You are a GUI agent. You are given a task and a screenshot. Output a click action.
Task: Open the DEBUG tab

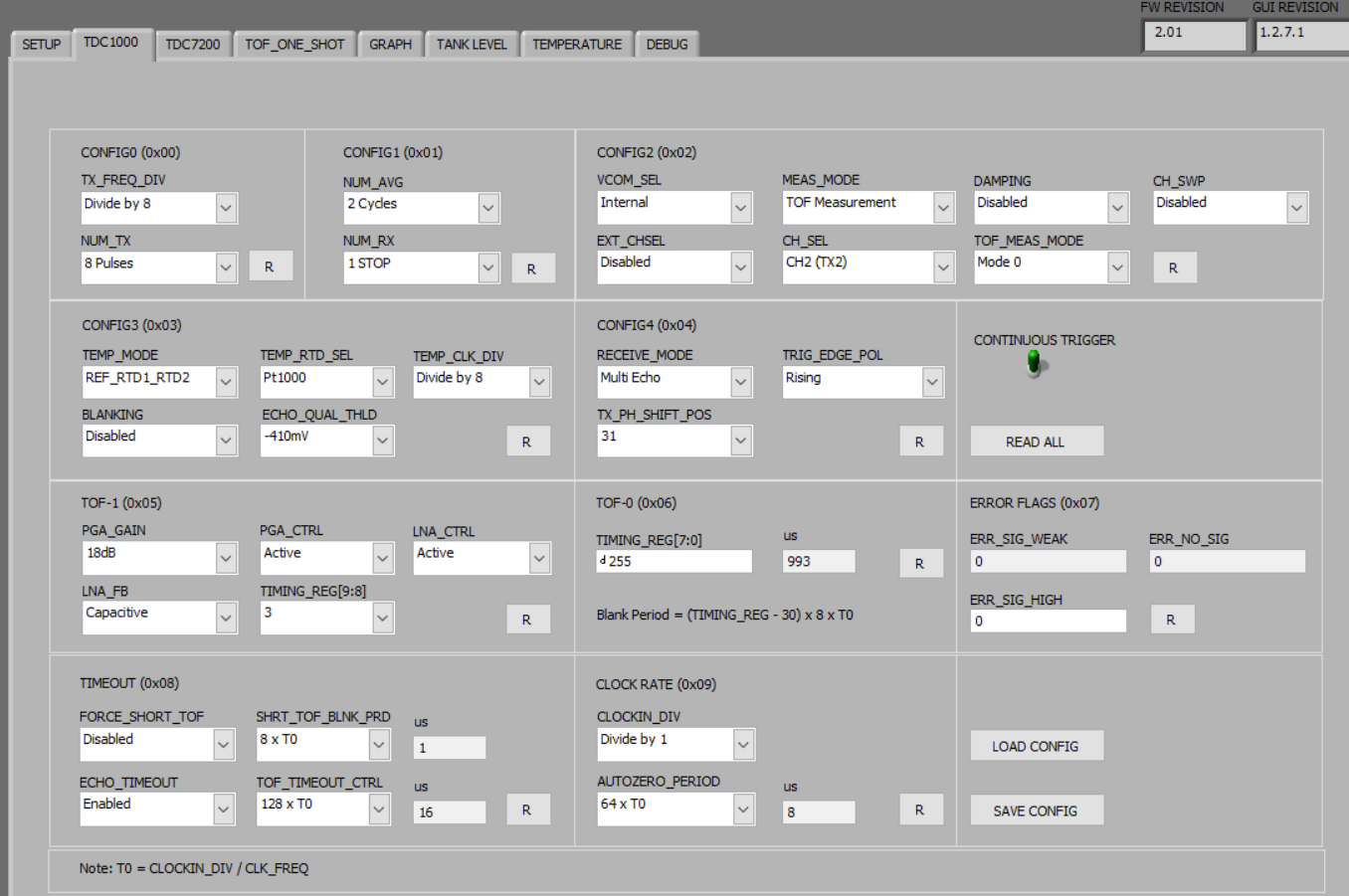click(x=667, y=45)
